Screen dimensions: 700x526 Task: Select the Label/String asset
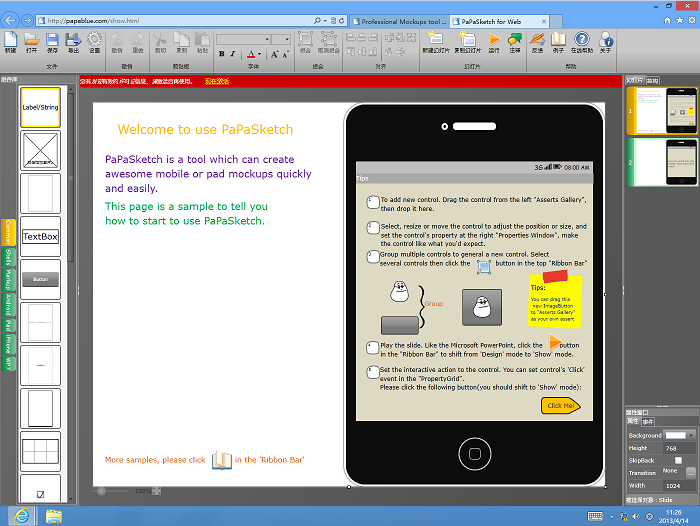pos(40,107)
